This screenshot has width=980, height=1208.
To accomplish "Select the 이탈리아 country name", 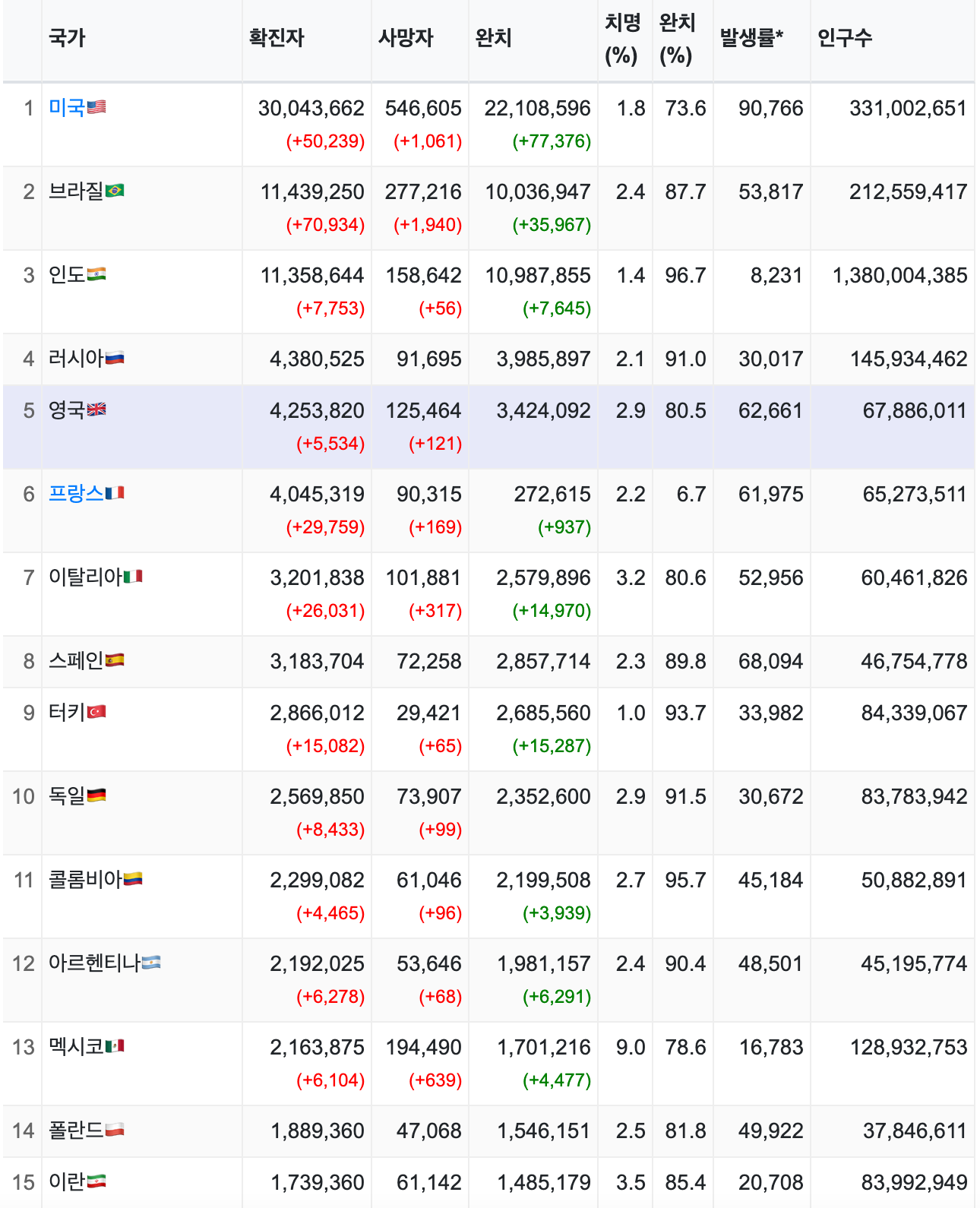I will click(85, 577).
